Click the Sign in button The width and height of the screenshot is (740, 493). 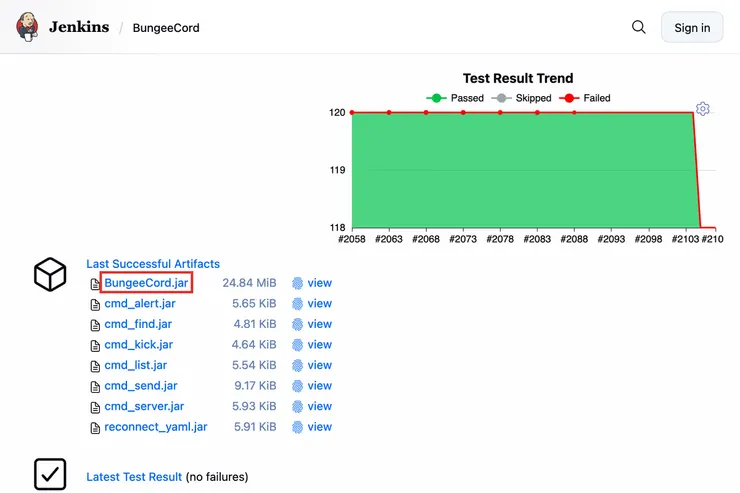tap(692, 27)
